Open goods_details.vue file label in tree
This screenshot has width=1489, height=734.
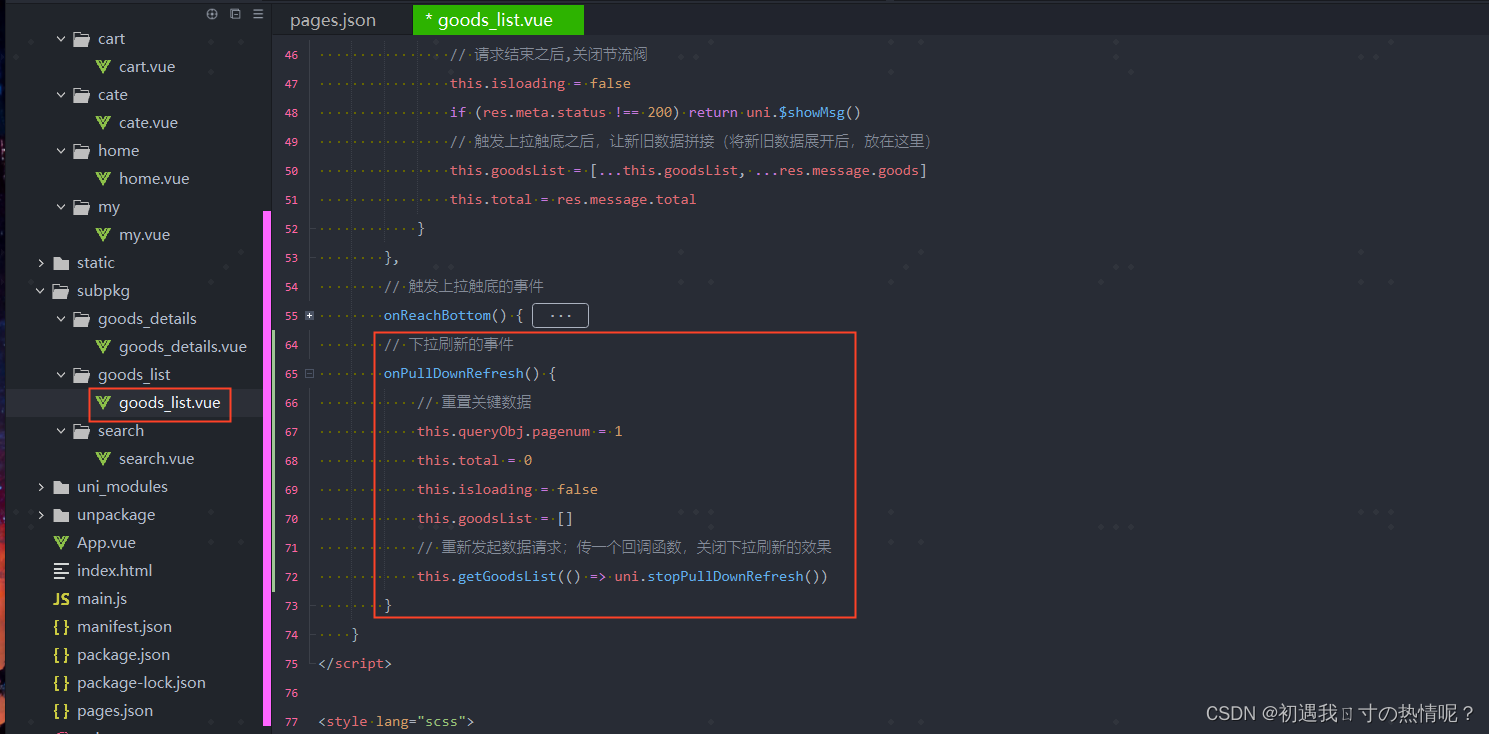point(183,347)
